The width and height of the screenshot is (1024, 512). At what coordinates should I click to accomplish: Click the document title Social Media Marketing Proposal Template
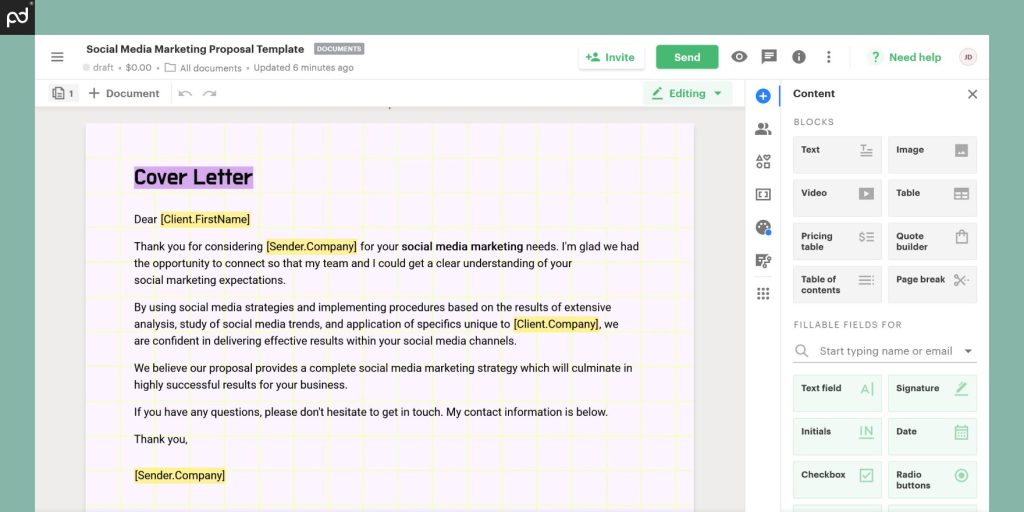click(195, 49)
